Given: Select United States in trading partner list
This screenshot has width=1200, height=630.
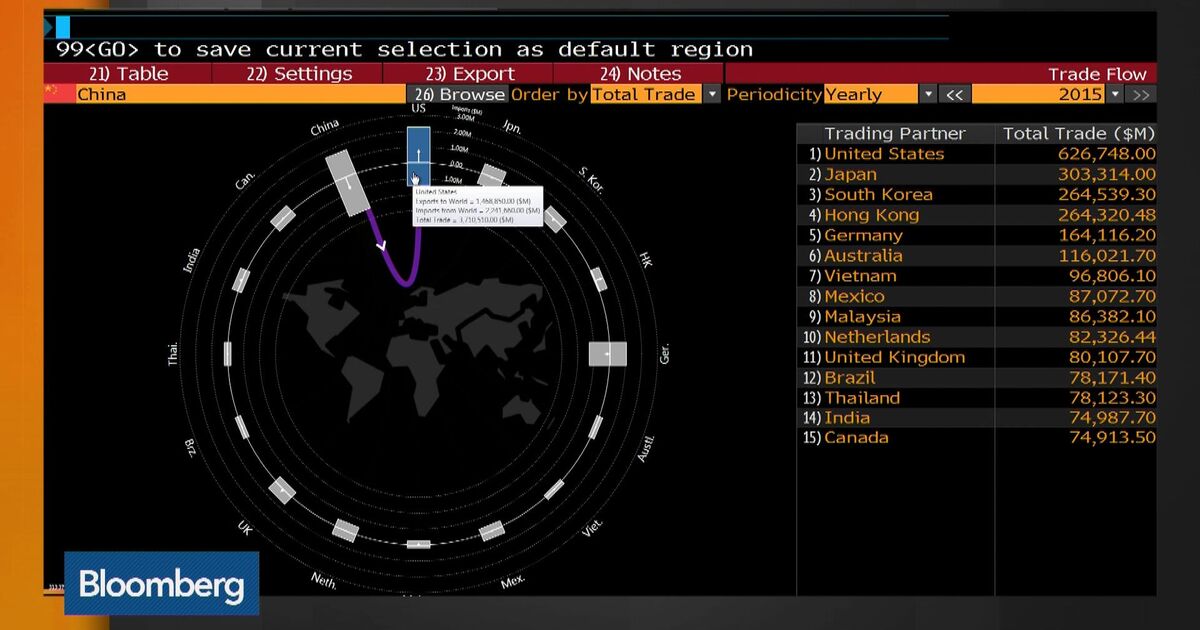Looking at the screenshot, I should pyautogui.click(x=884, y=154).
